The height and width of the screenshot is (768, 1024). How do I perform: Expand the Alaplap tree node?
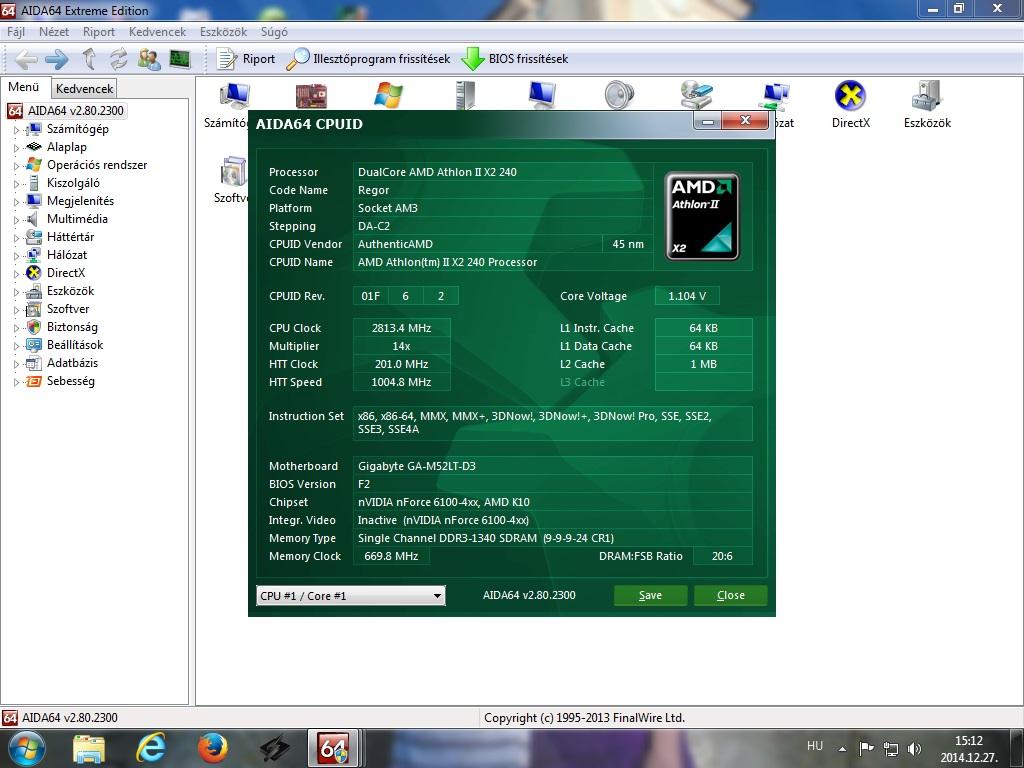pyautogui.click(x=16, y=148)
